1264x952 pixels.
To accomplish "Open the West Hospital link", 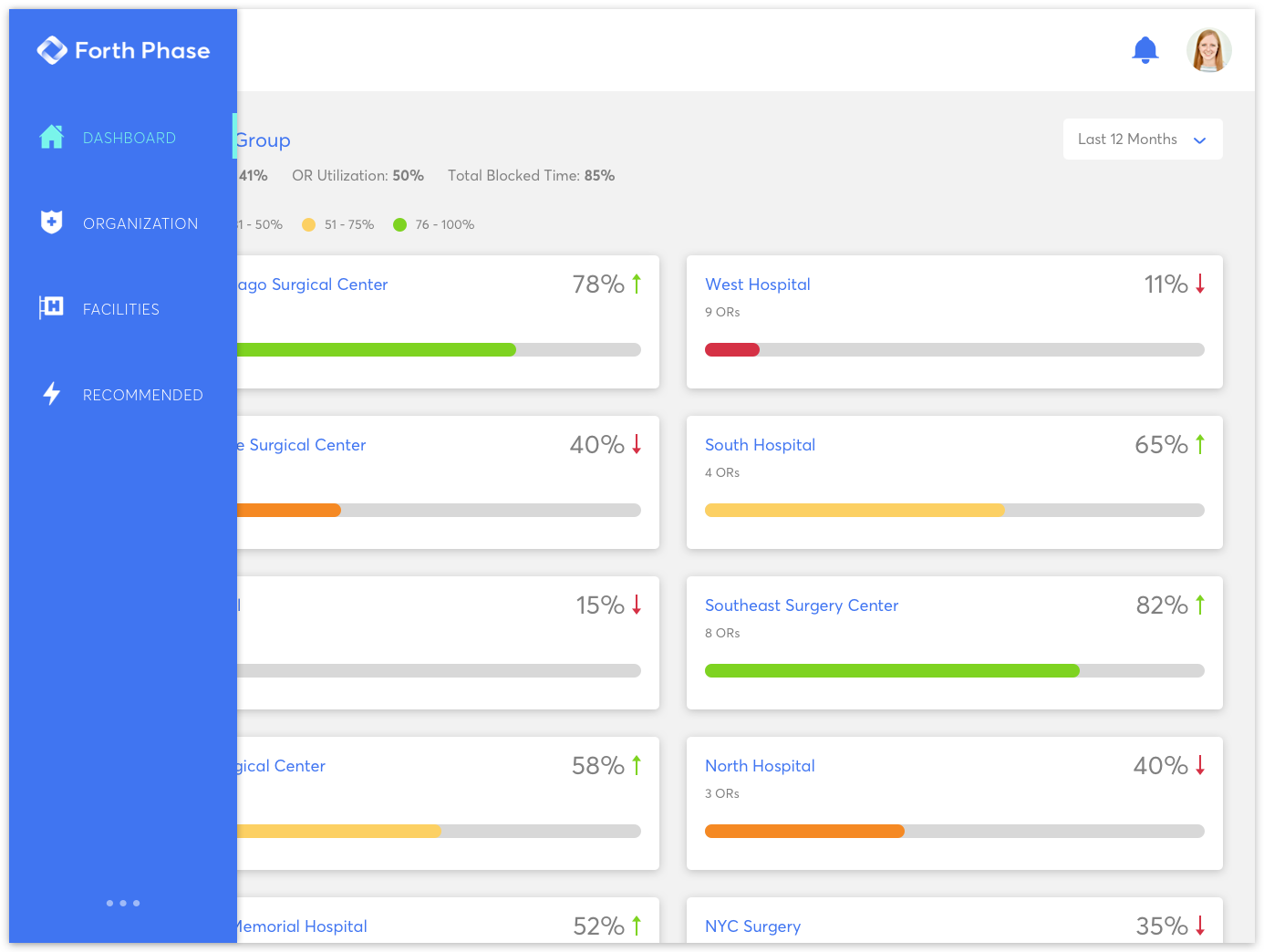I will click(758, 285).
